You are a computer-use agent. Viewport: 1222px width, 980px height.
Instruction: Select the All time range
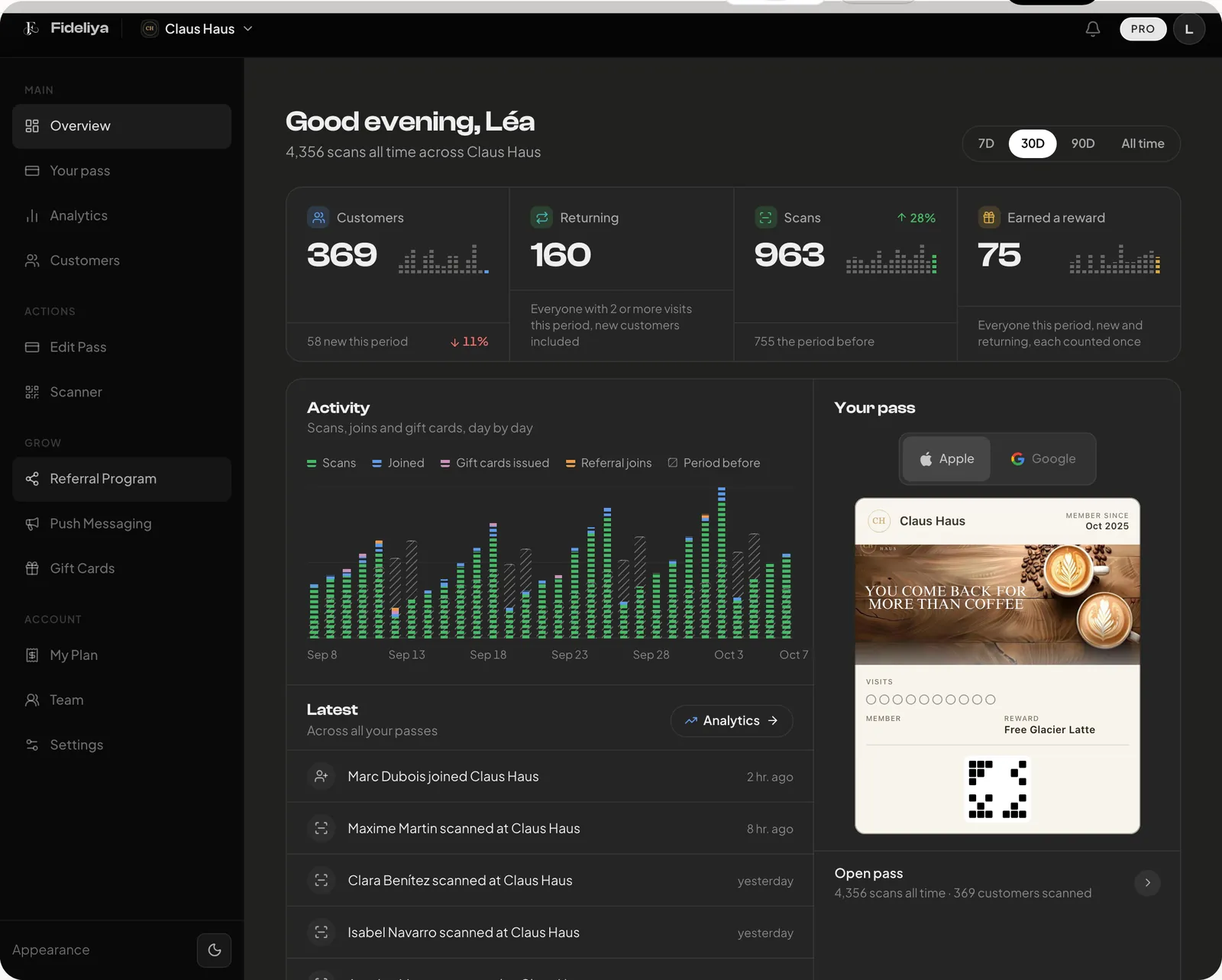coord(1143,144)
